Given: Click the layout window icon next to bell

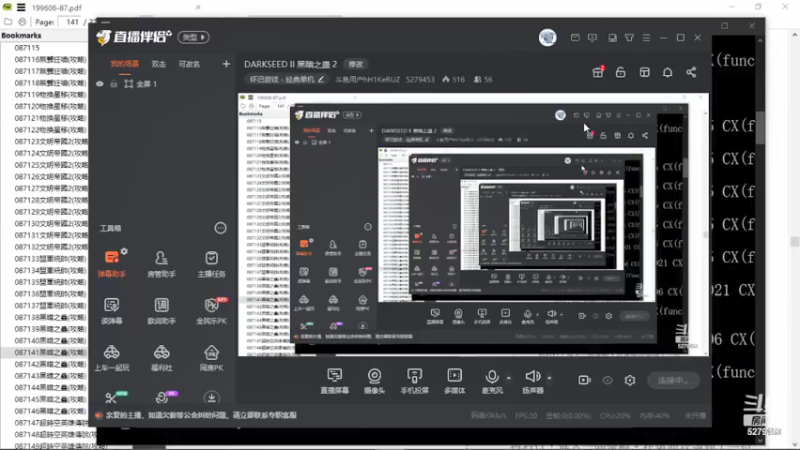Looking at the screenshot, I should (x=644, y=72).
